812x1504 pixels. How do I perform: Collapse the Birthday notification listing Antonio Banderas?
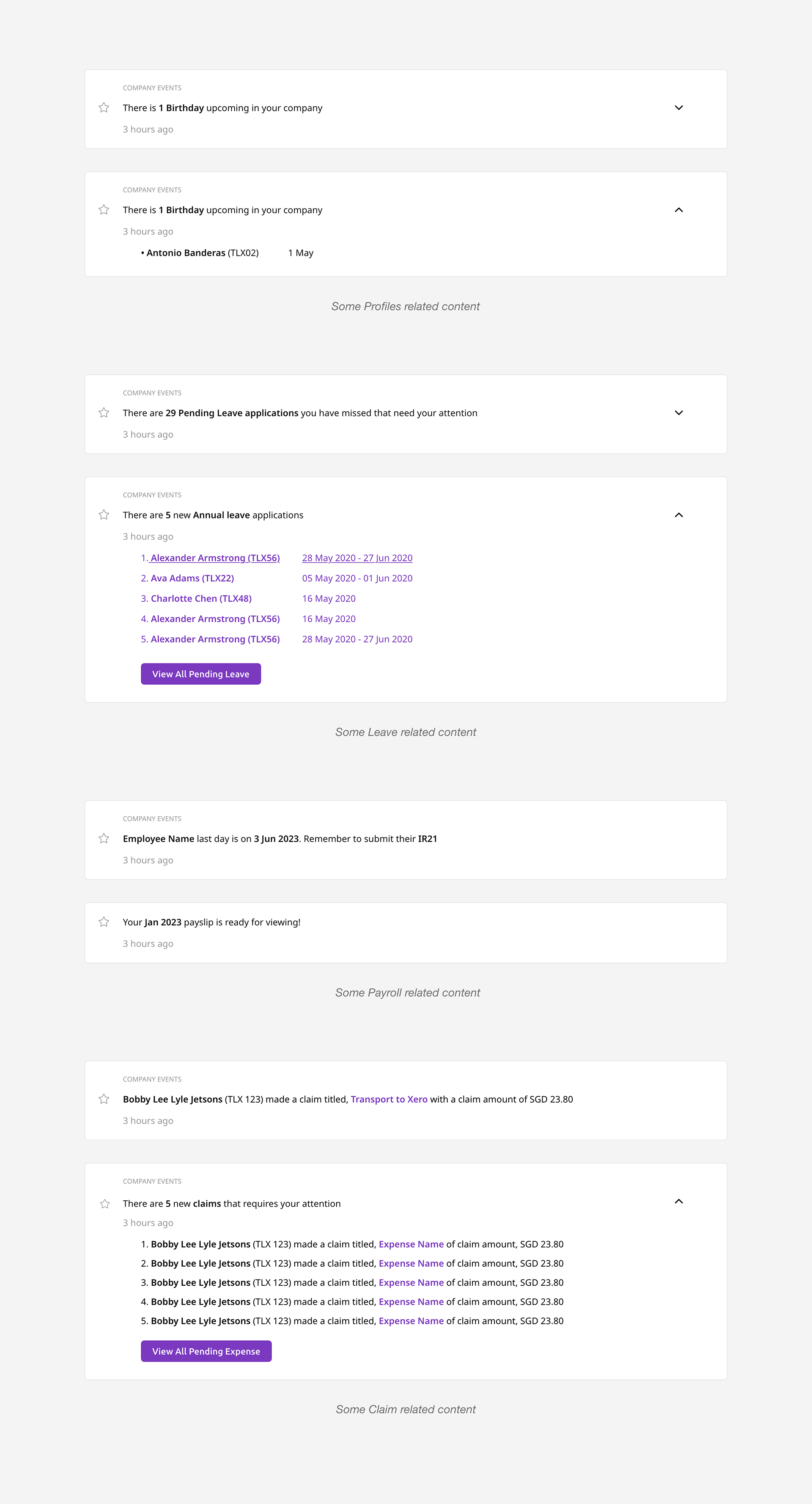click(678, 210)
